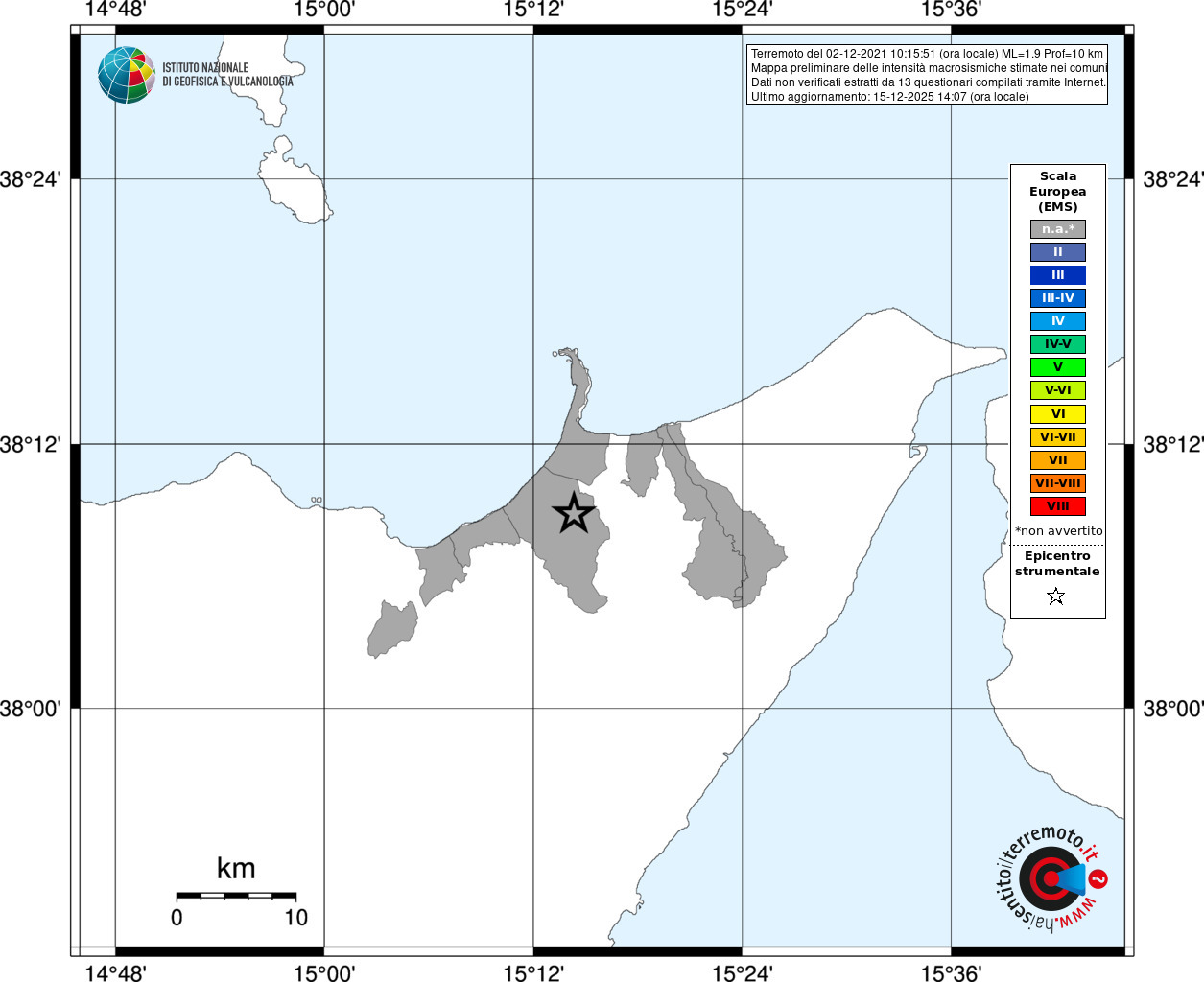1204x982 pixels.
Task: Click the earthquake info text box
Action: pyautogui.click(x=927, y=75)
